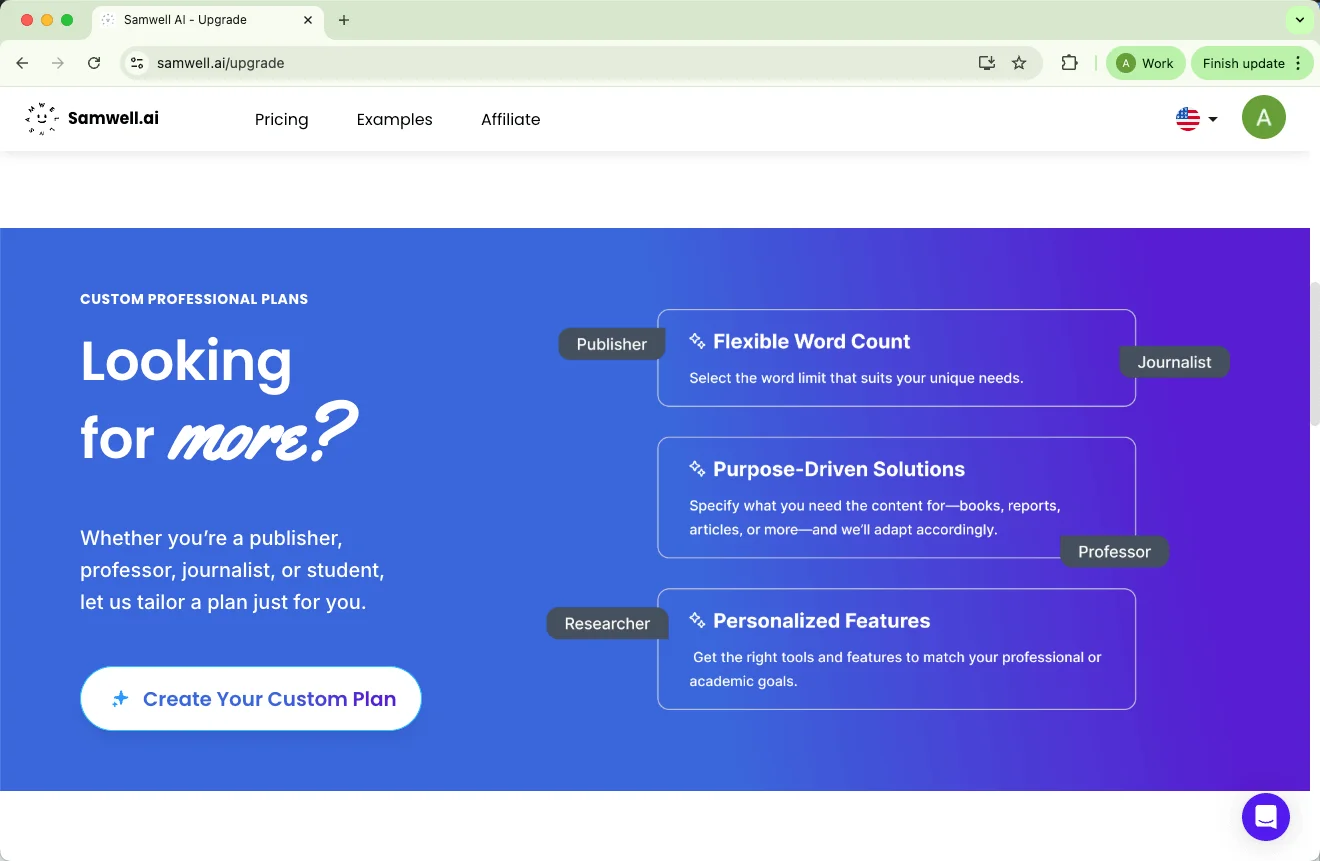Image resolution: width=1320 pixels, height=861 pixels.
Task: Click the Finish update button
Action: [1243, 63]
